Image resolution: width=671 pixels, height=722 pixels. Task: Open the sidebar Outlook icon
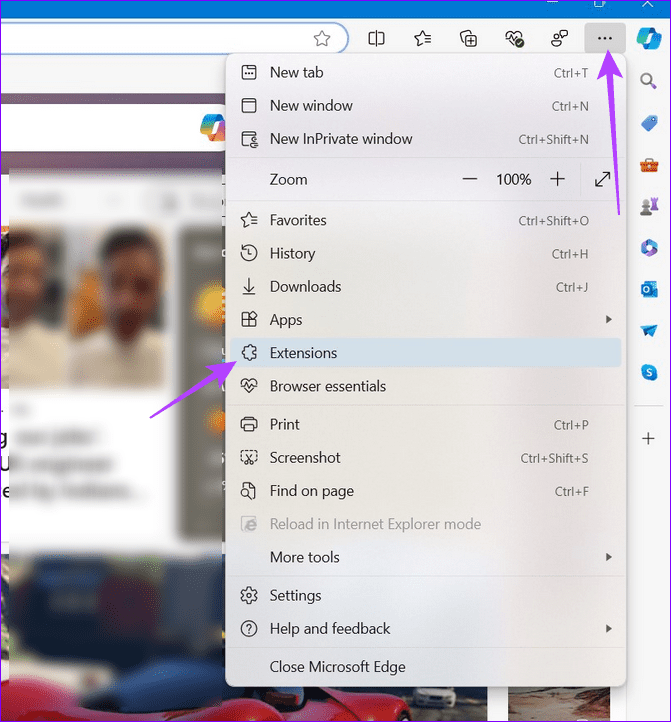[x=649, y=290]
